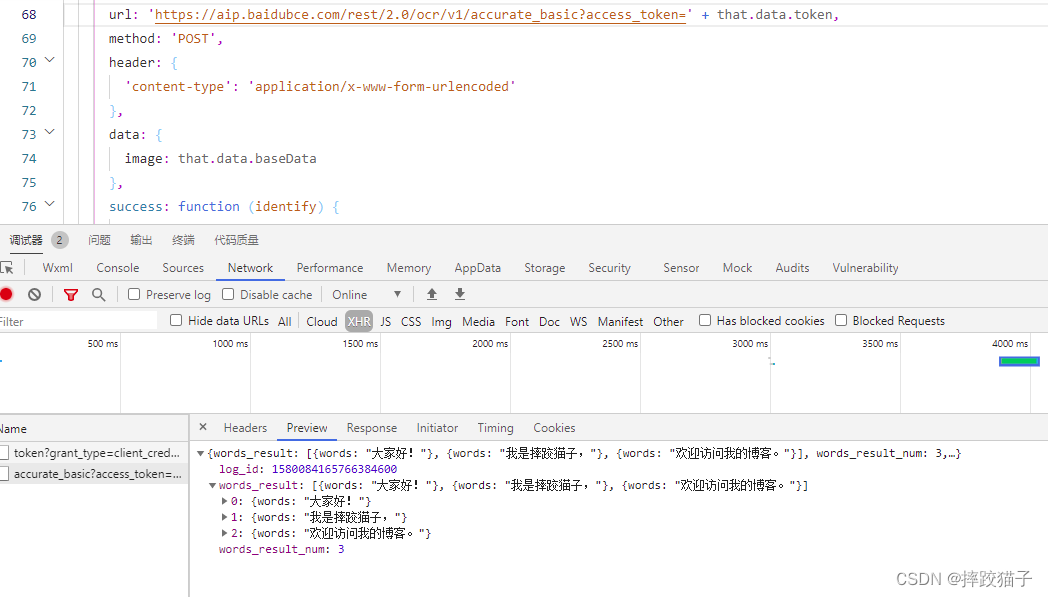Filter requests by Manifest type
Image resolution: width=1048 pixels, height=597 pixels.
point(620,322)
